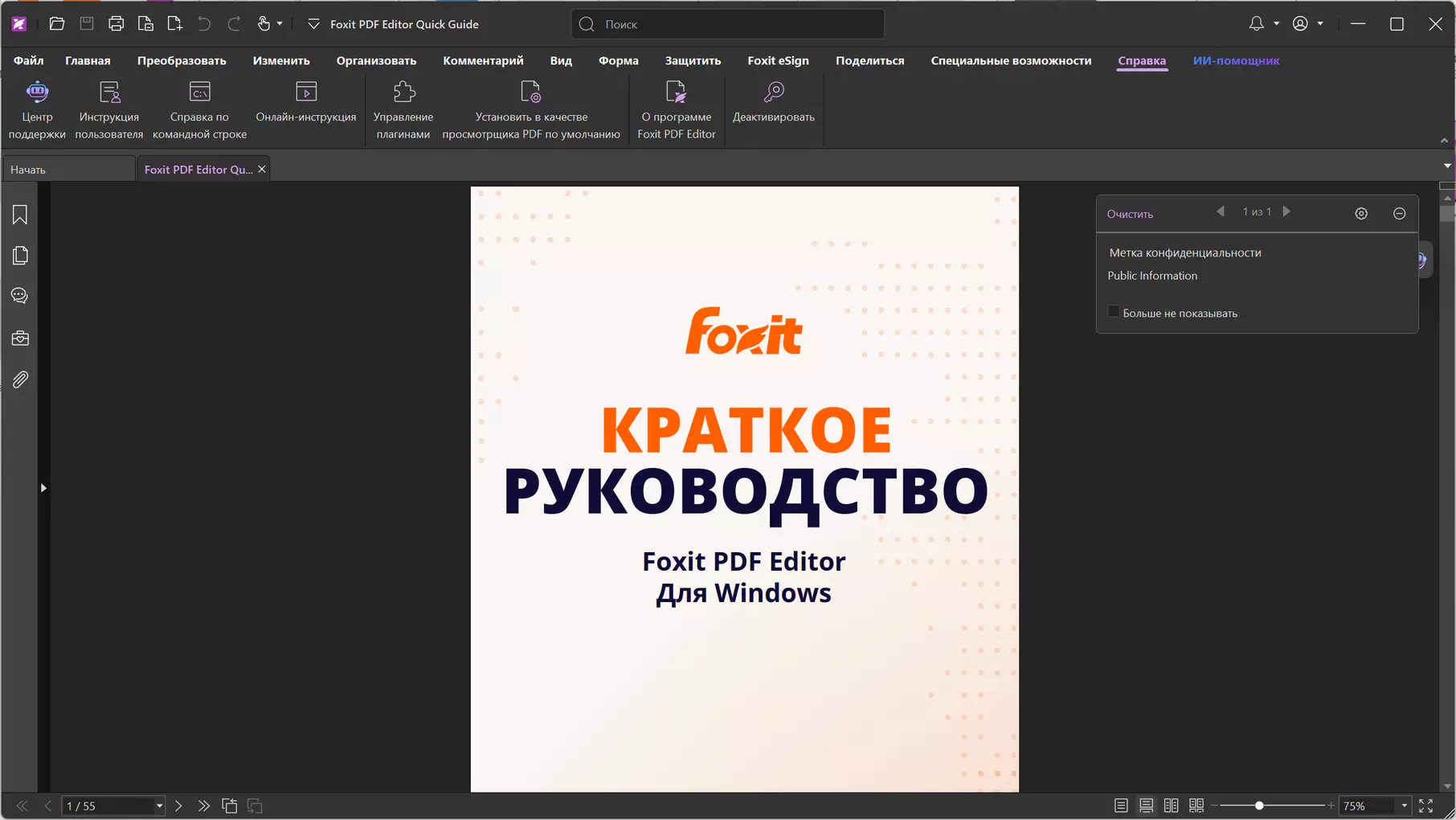Click the Print icon in toolbar
Image resolution: width=1456 pixels, height=820 pixels.
pos(116,24)
